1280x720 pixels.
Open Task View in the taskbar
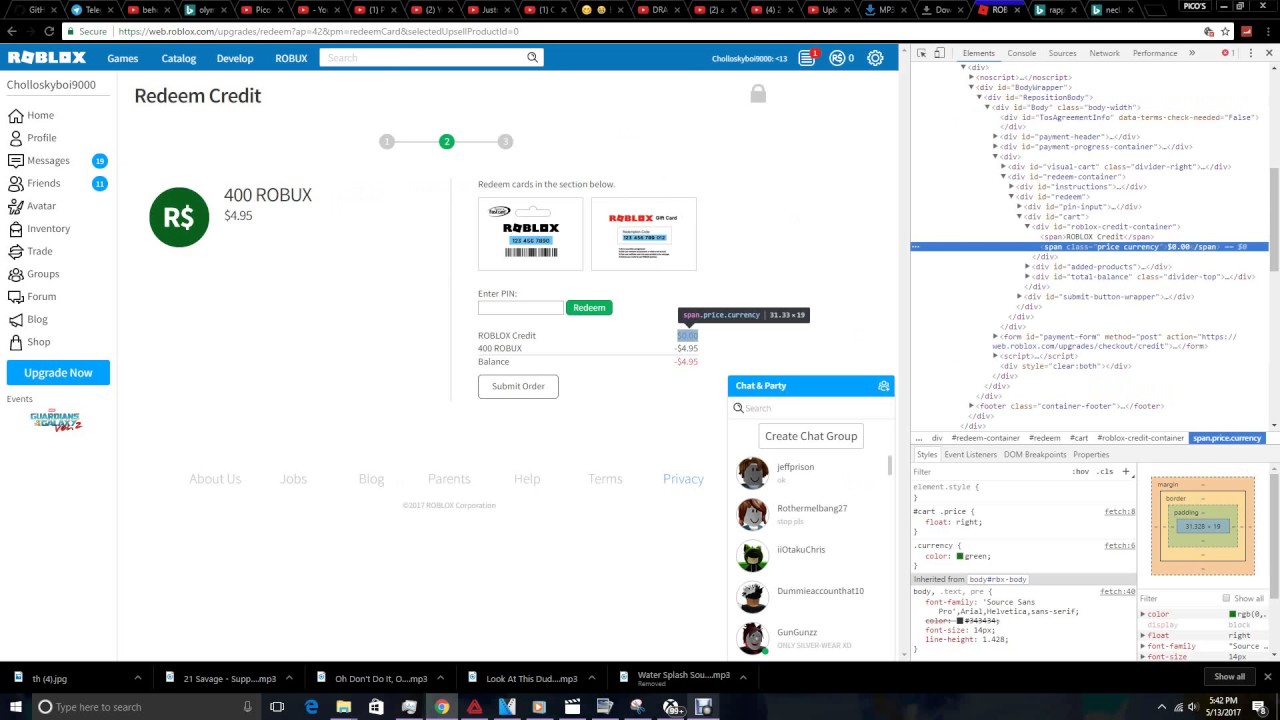[x=277, y=707]
